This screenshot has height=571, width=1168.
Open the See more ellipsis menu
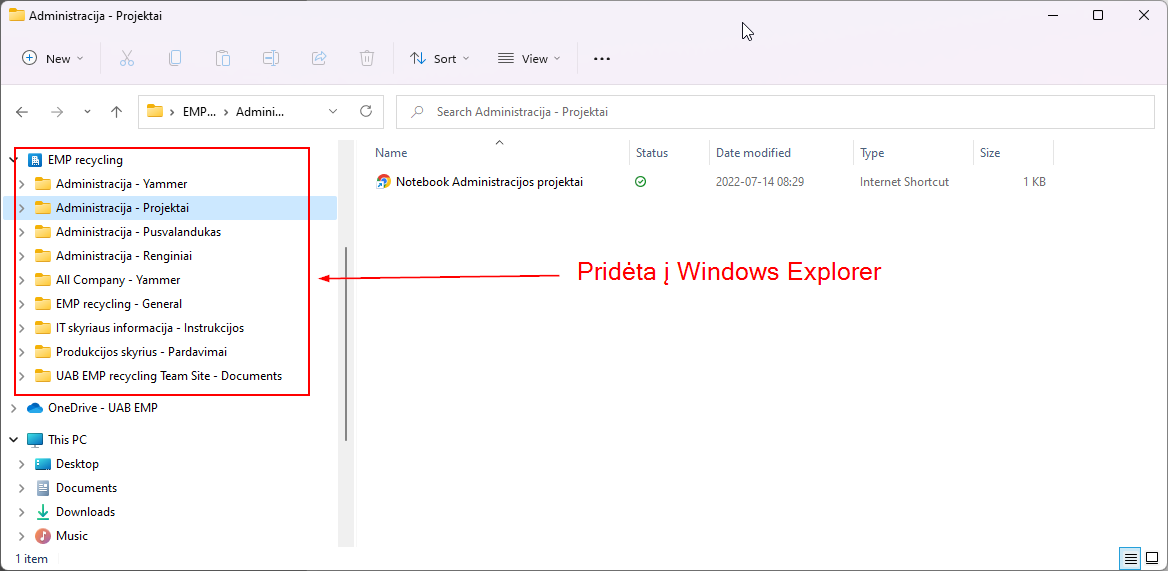pos(602,59)
